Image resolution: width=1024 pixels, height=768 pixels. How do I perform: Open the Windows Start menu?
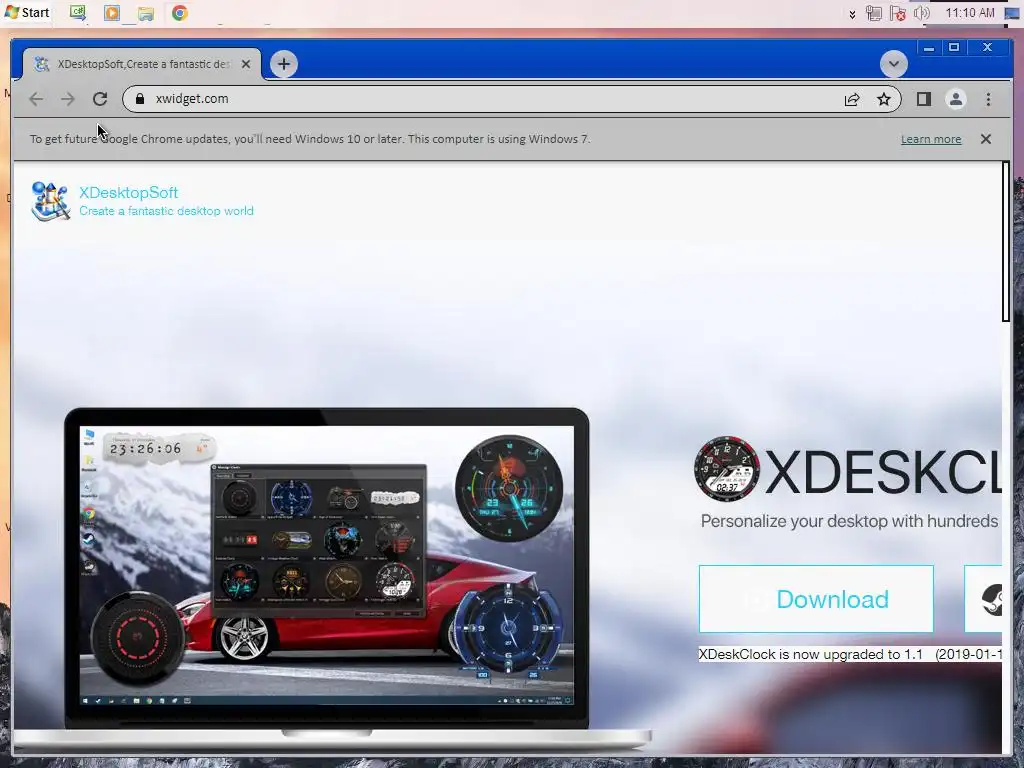click(x=26, y=12)
